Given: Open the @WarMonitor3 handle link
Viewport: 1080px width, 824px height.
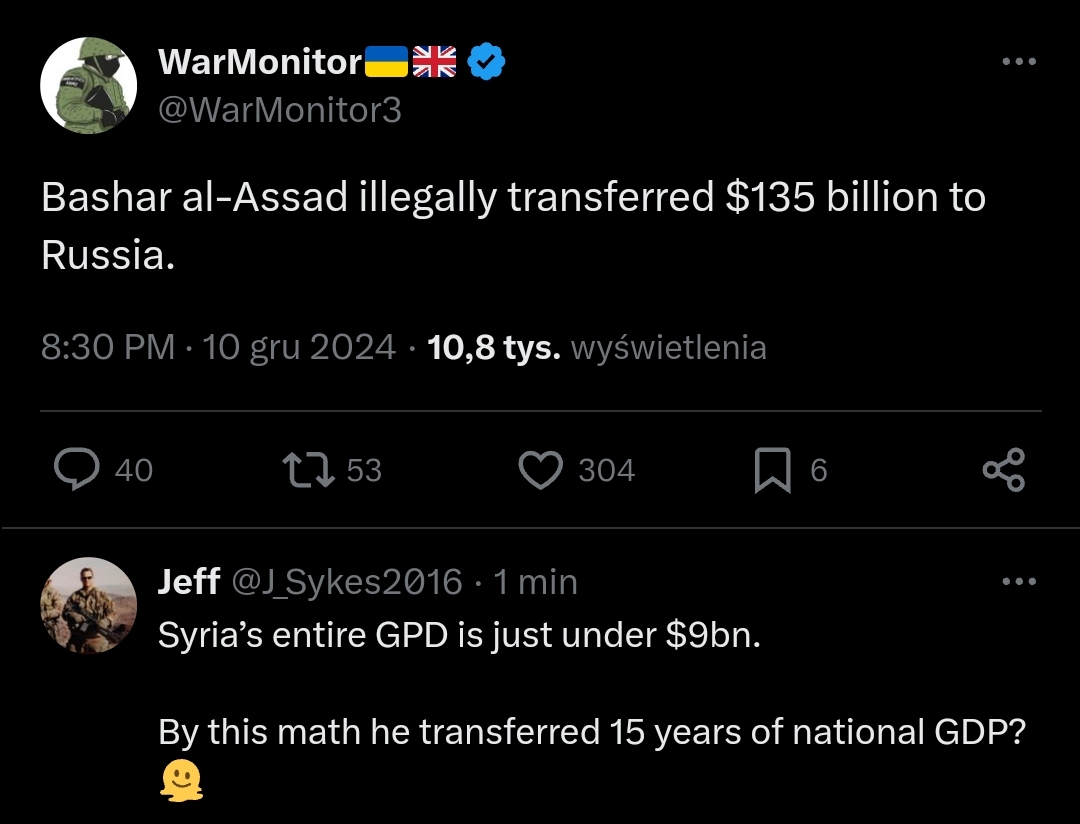Looking at the screenshot, I should pyautogui.click(x=280, y=109).
